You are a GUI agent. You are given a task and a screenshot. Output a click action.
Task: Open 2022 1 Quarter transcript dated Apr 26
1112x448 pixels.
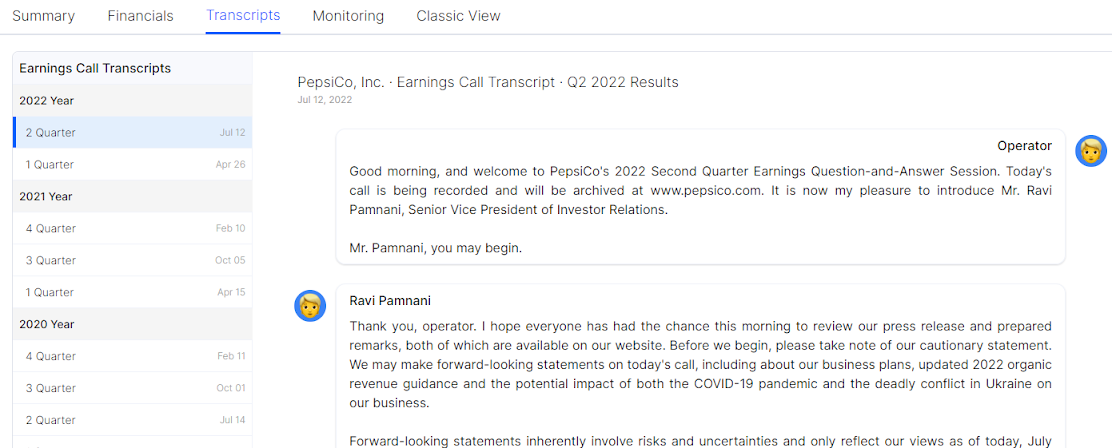(133, 164)
